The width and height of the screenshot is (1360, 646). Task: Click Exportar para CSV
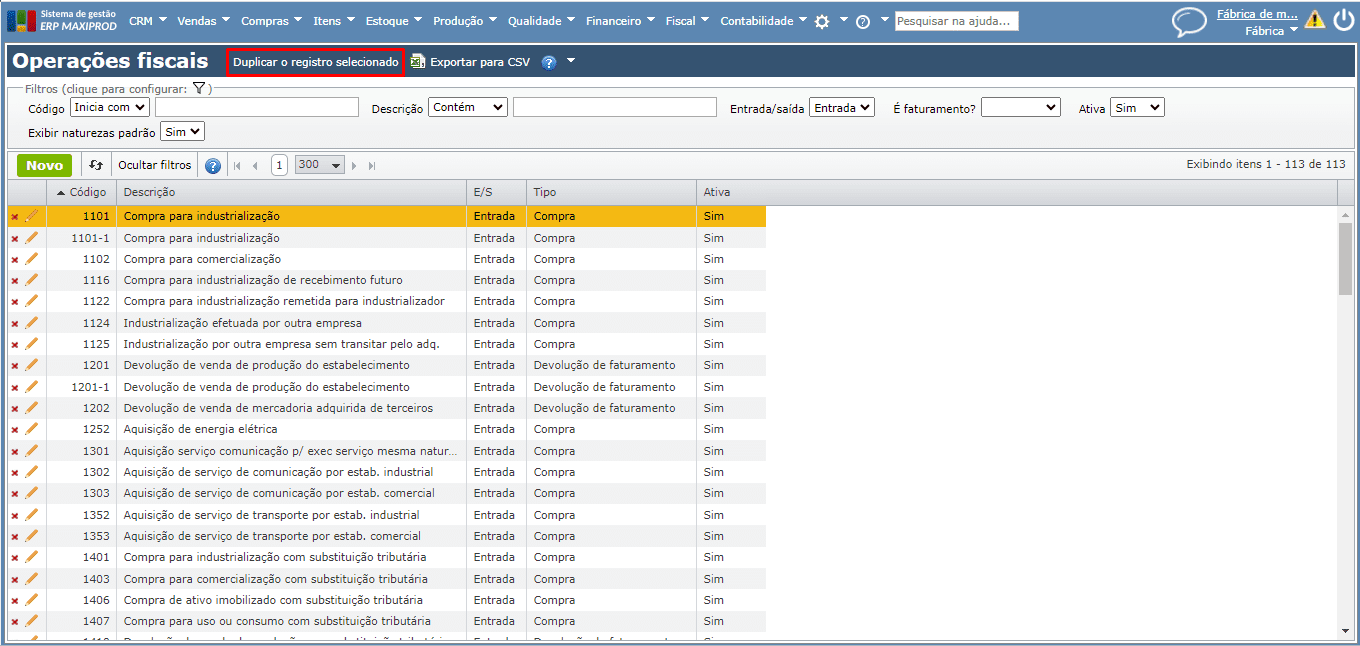pyautogui.click(x=479, y=62)
